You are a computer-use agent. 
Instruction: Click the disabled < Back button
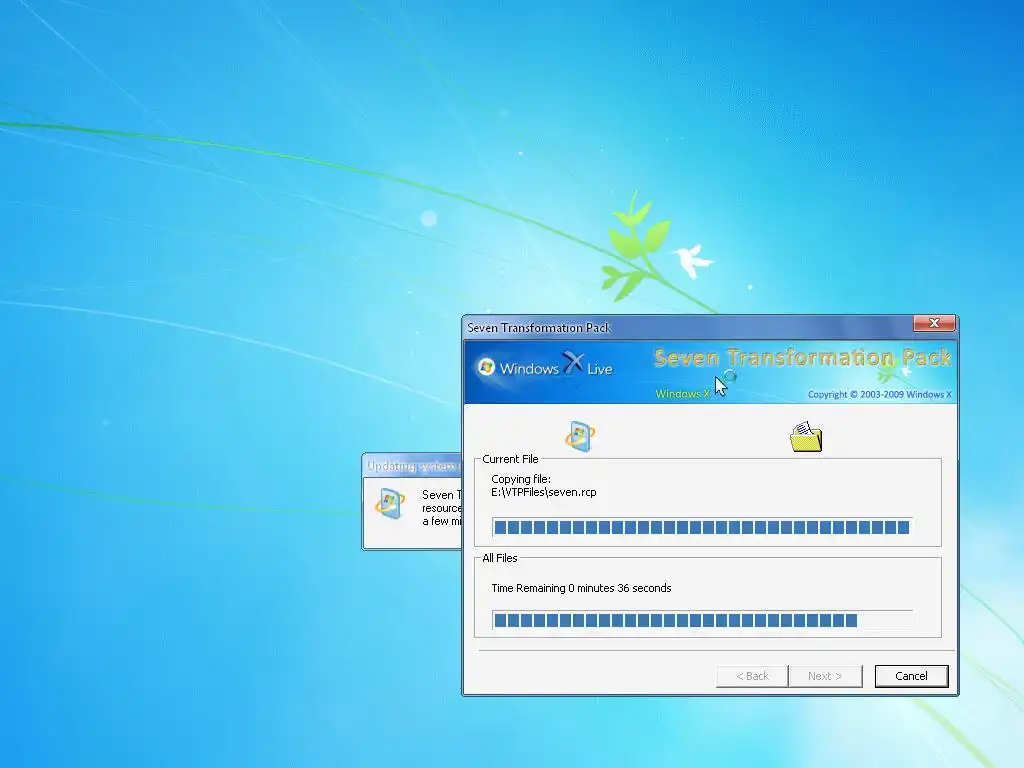pos(752,676)
